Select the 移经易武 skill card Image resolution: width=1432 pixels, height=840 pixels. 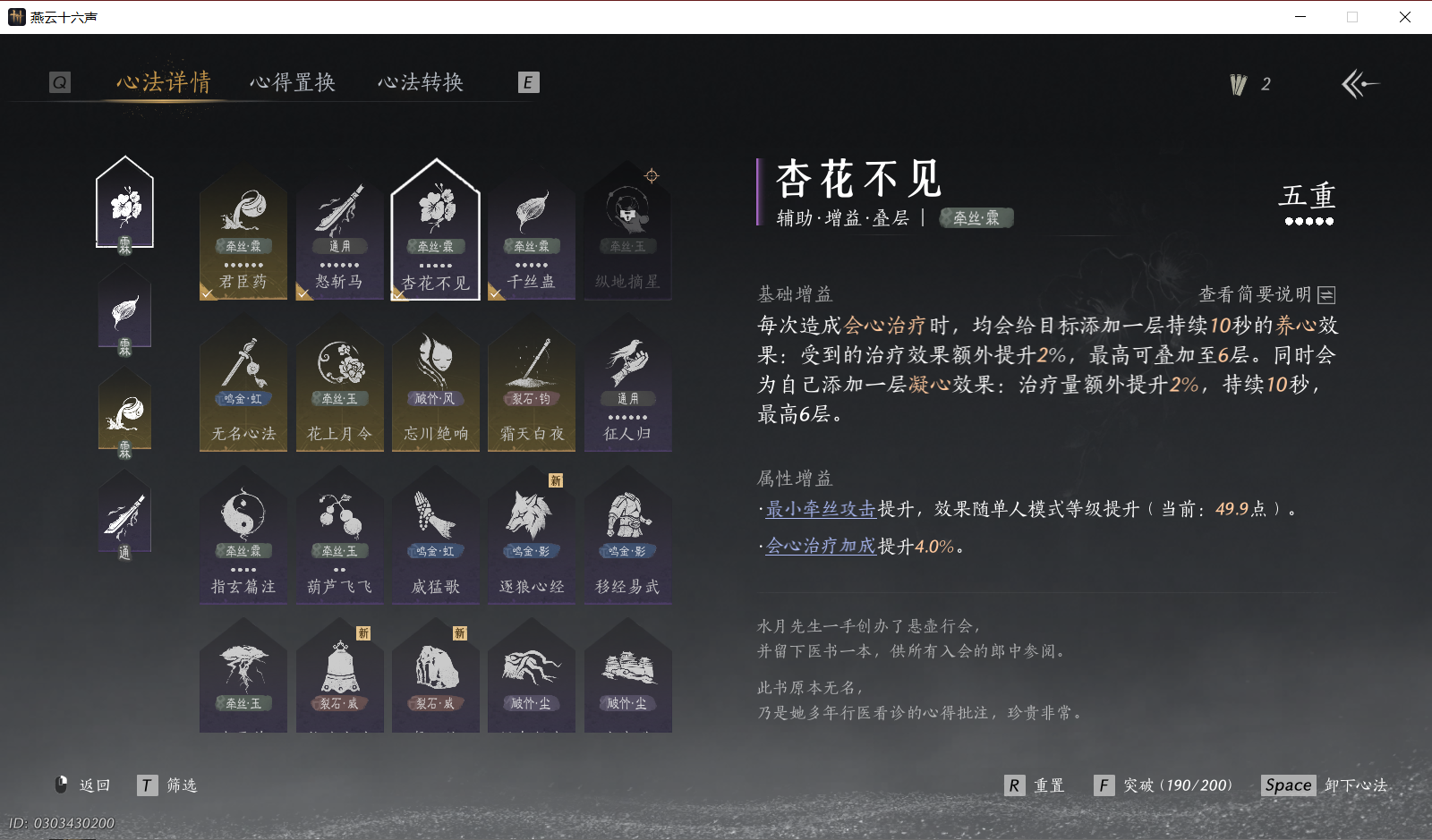628,535
